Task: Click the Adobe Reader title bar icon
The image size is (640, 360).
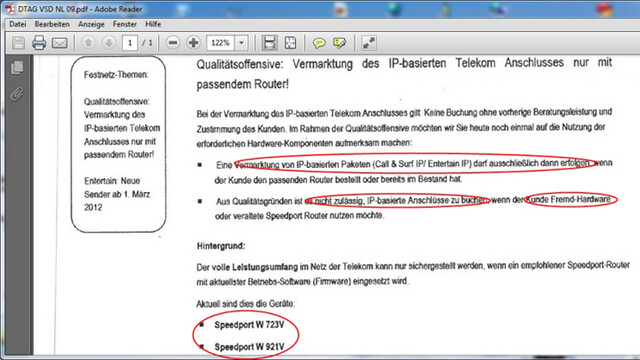Action: (x=10, y=9)
